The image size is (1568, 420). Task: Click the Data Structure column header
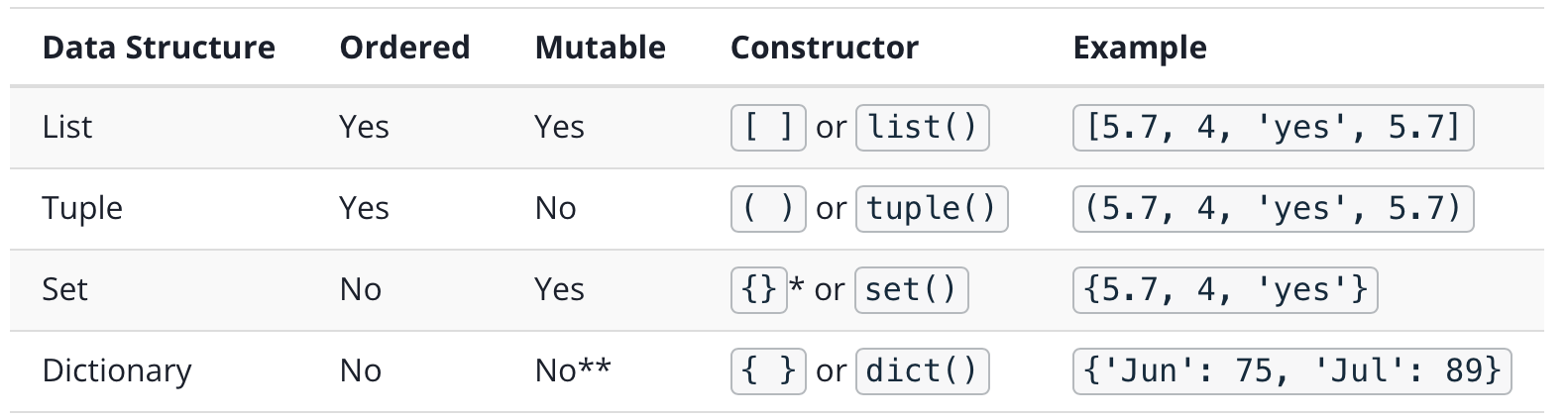pos(159,48)
